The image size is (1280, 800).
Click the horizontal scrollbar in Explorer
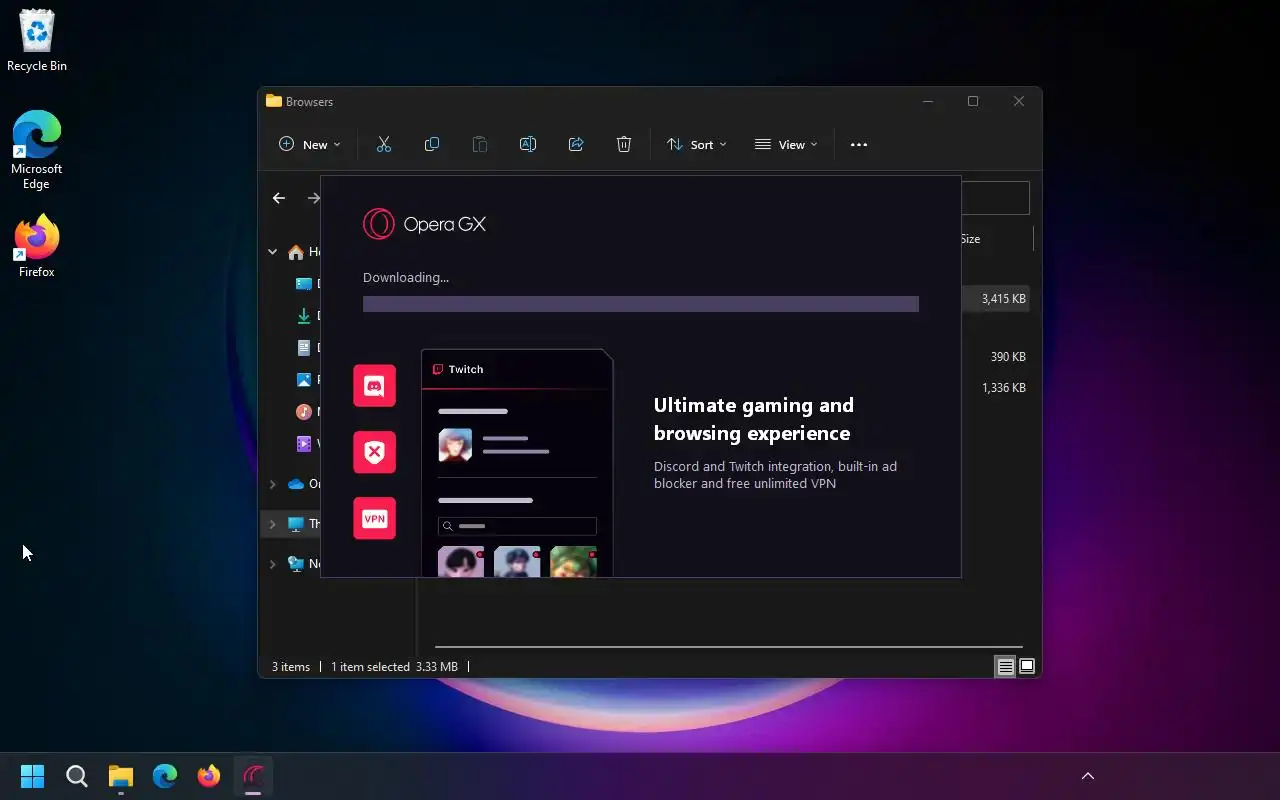pyautogui.click(x=729, y=647)
